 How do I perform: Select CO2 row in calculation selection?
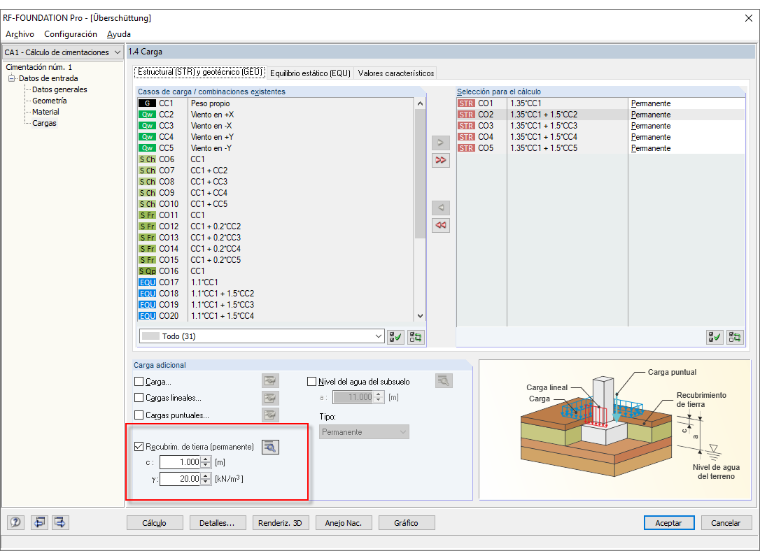601,114
